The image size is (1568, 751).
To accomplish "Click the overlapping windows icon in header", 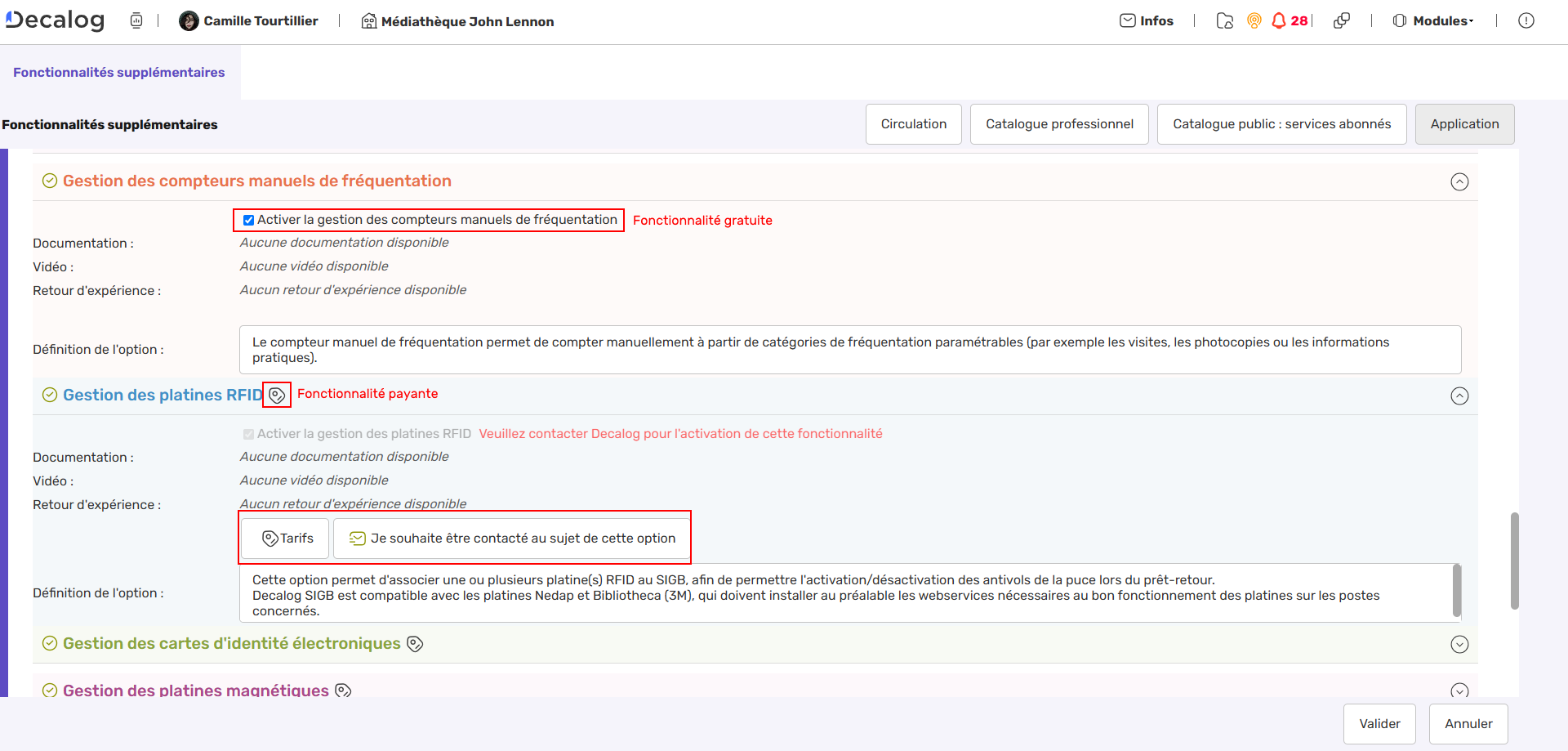I will [x=1341, y=20].
